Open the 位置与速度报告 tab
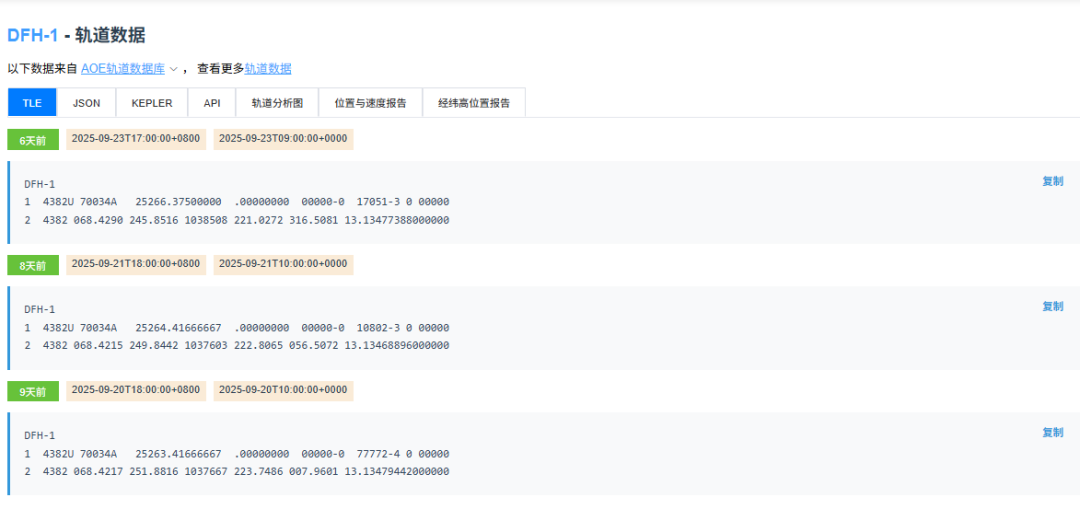Image resolution: width=1080 pixels, height=509 pixels. 370,103
